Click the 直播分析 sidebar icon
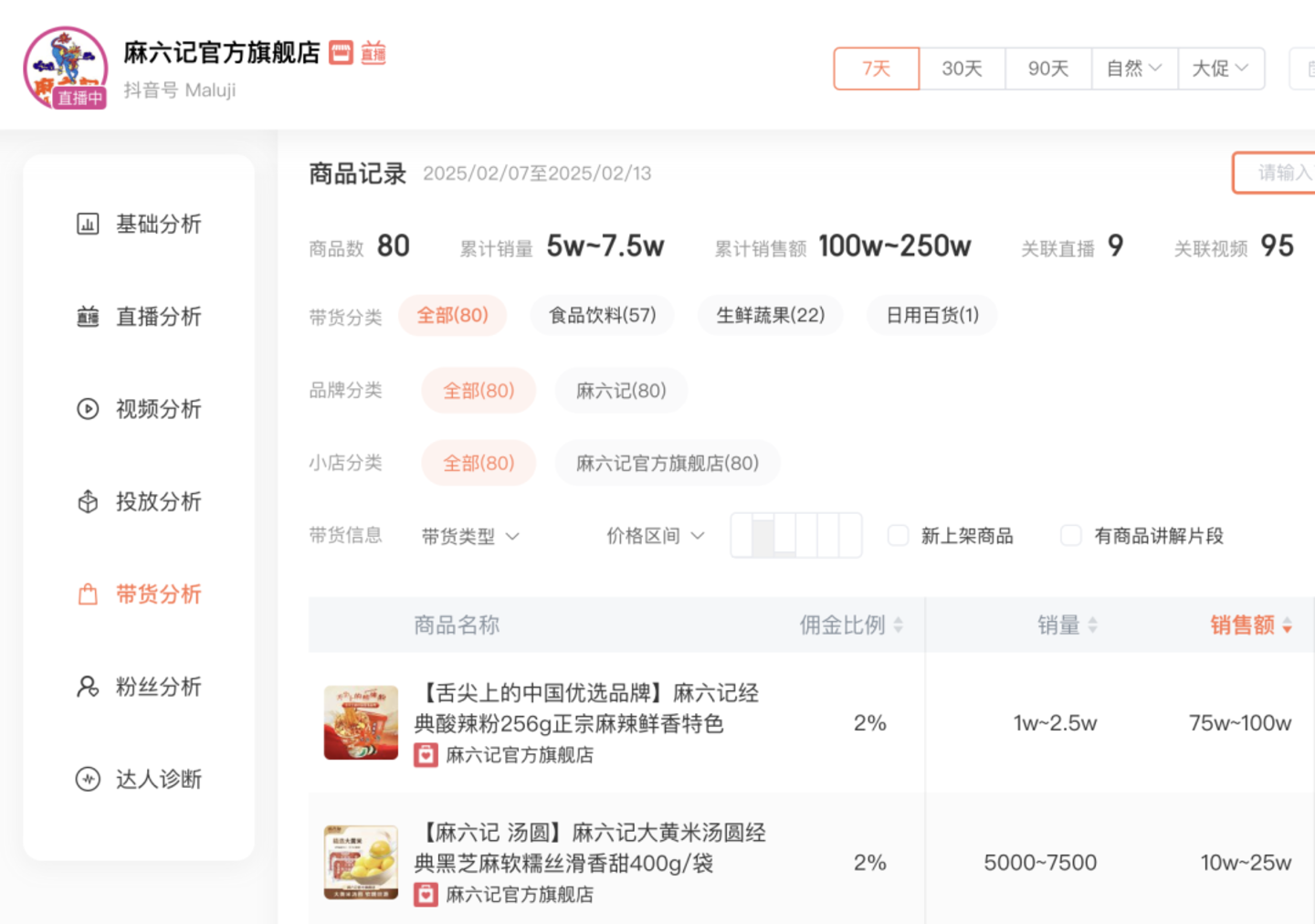 click(88, 317)
